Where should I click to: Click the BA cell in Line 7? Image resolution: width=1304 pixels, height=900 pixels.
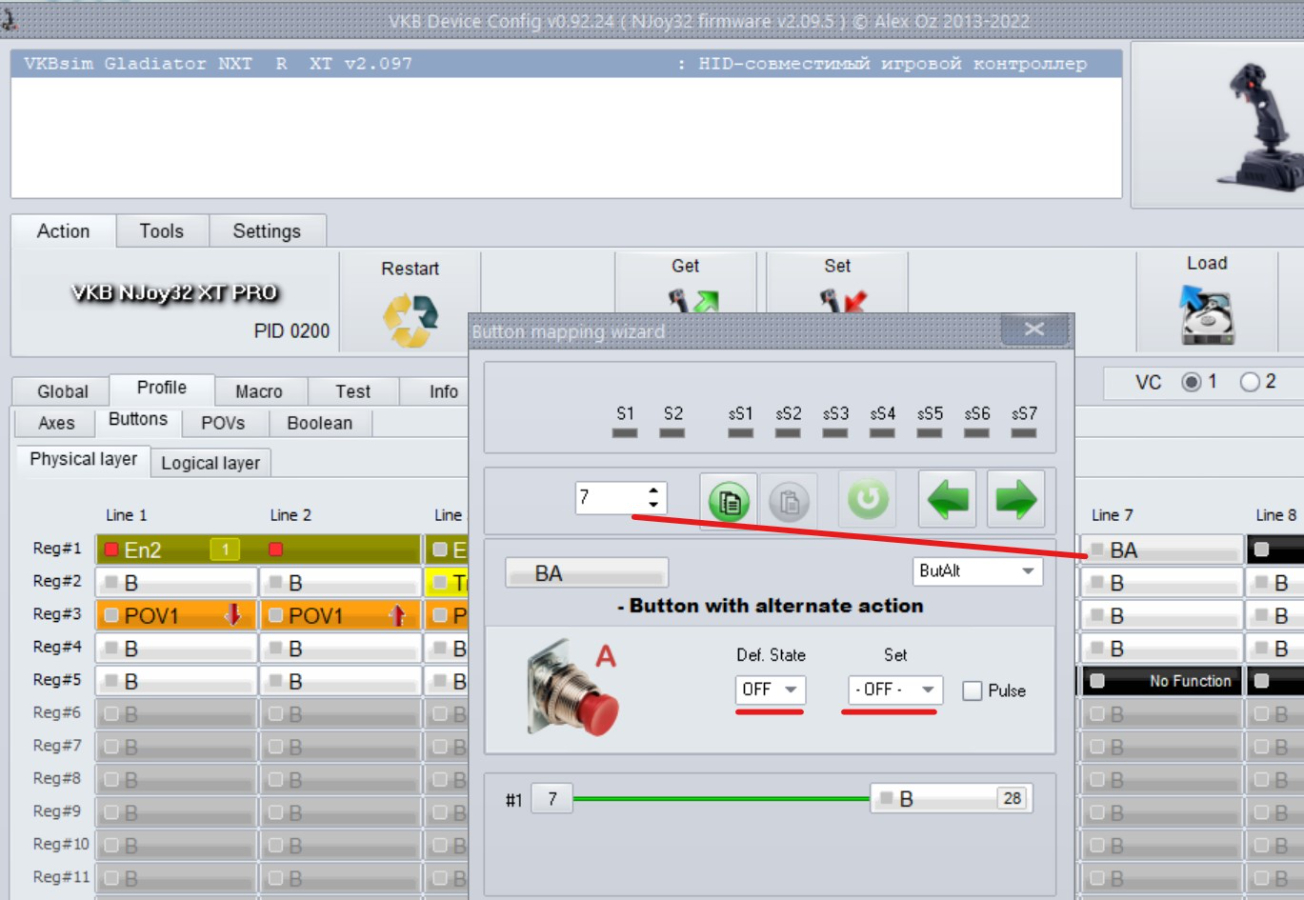click(x=1162, y=549)
